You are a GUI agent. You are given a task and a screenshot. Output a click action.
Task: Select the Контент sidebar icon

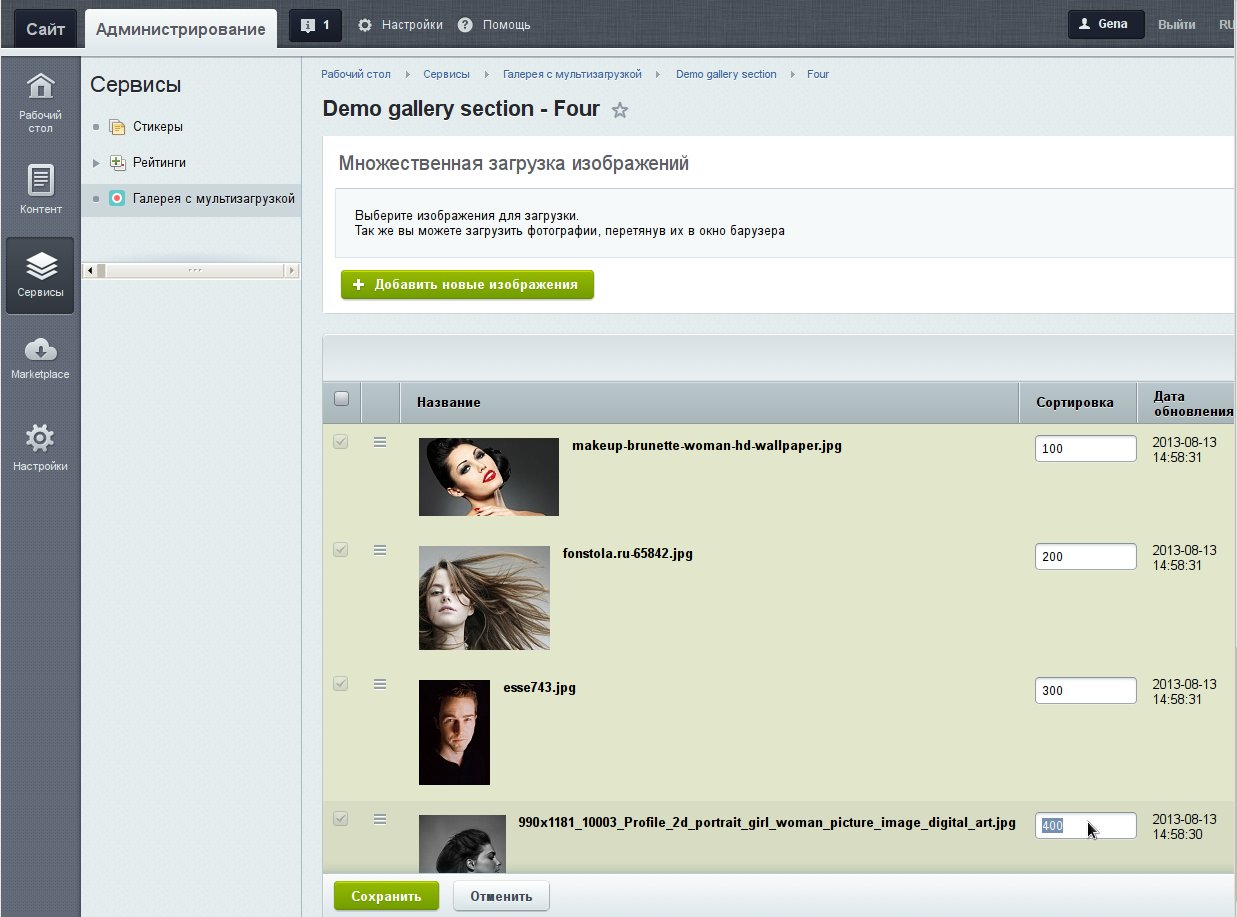click(39, 180)
